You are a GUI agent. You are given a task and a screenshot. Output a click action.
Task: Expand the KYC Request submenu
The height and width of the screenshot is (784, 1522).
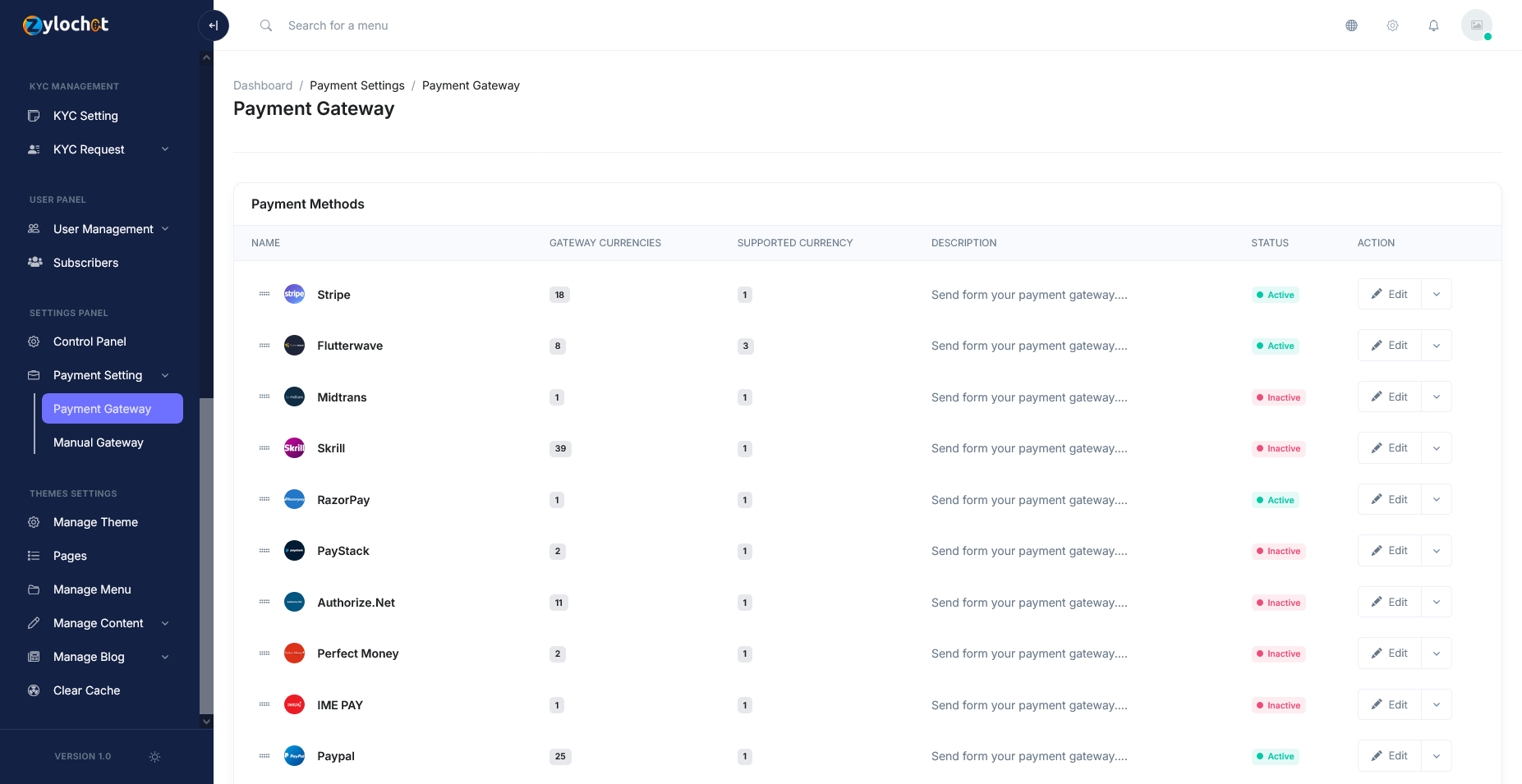165,149
